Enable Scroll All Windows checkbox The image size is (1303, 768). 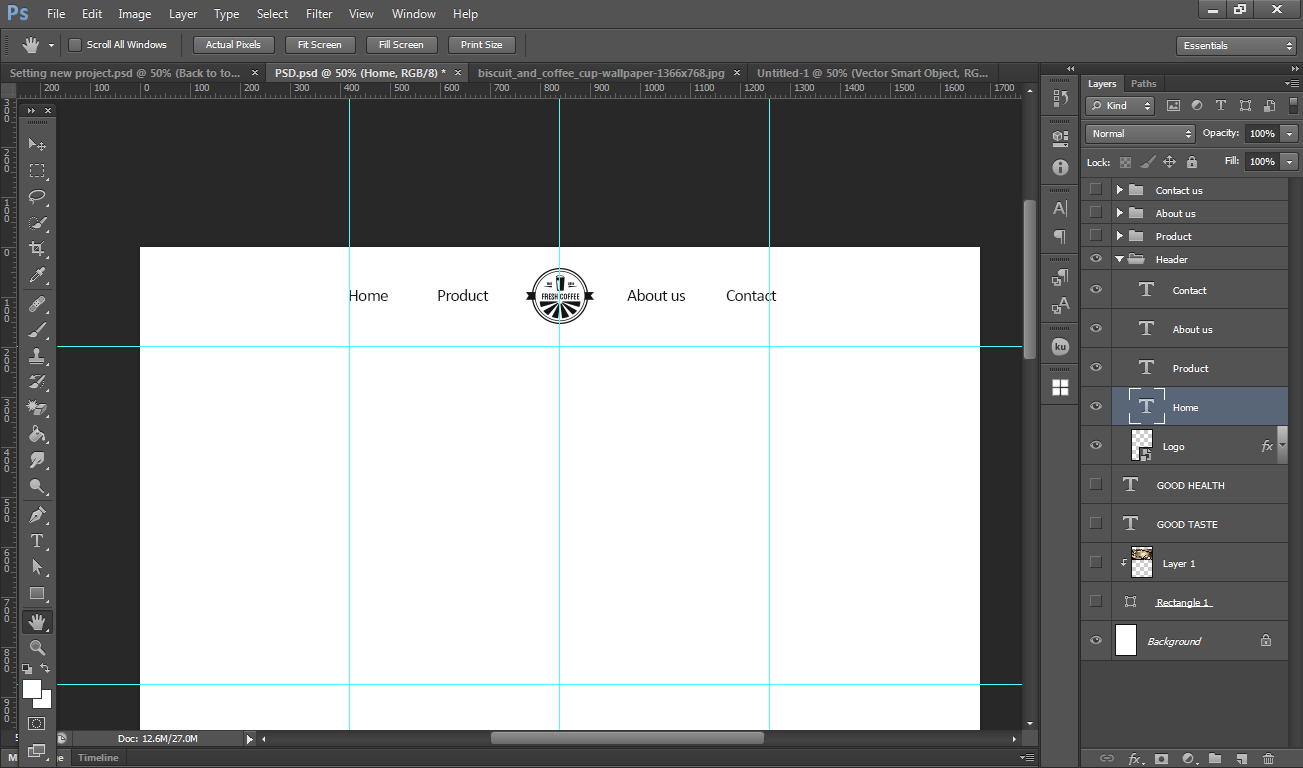point(74,45)
